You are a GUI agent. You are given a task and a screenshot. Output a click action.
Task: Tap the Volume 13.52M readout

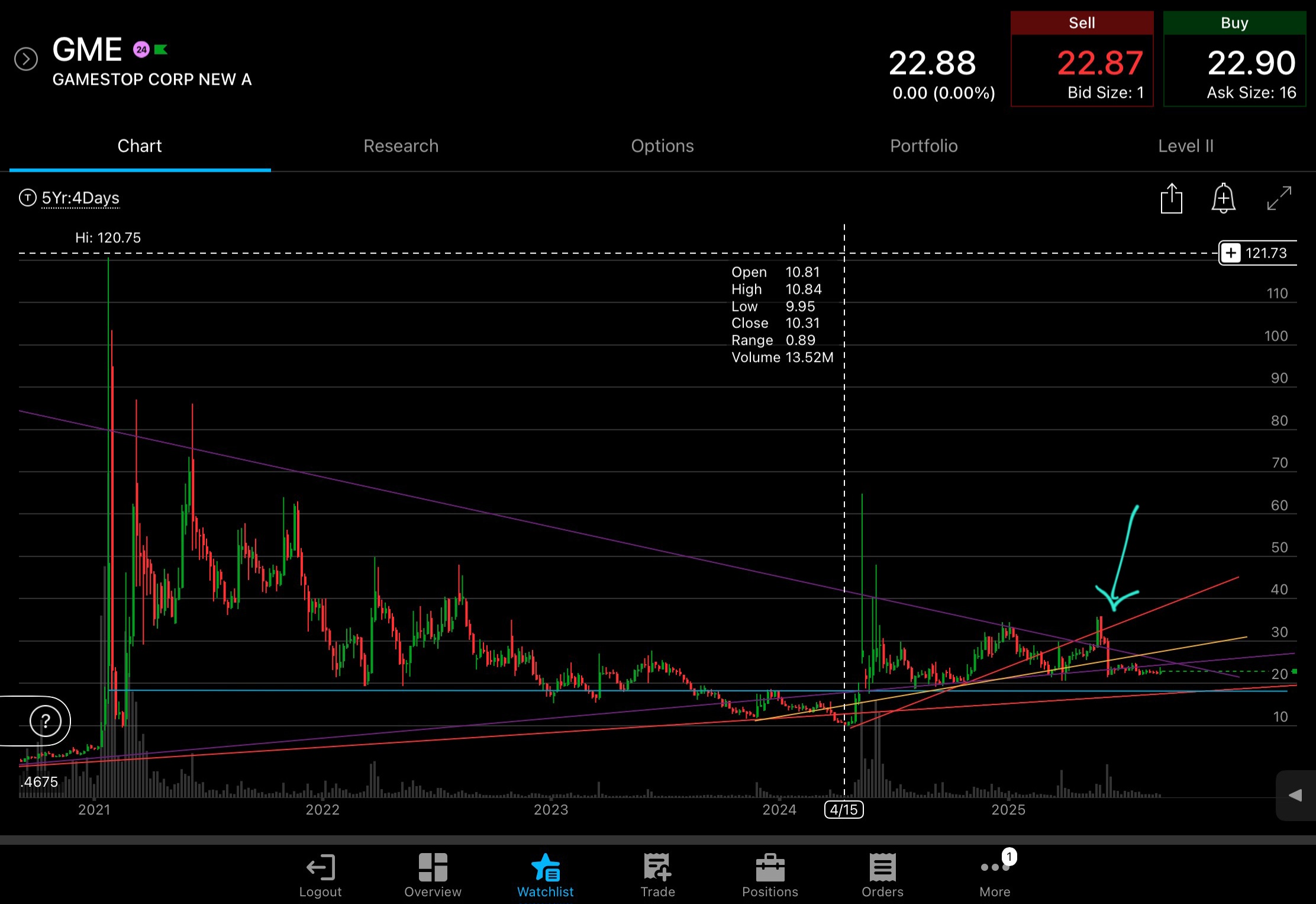[x=782, y=358]
